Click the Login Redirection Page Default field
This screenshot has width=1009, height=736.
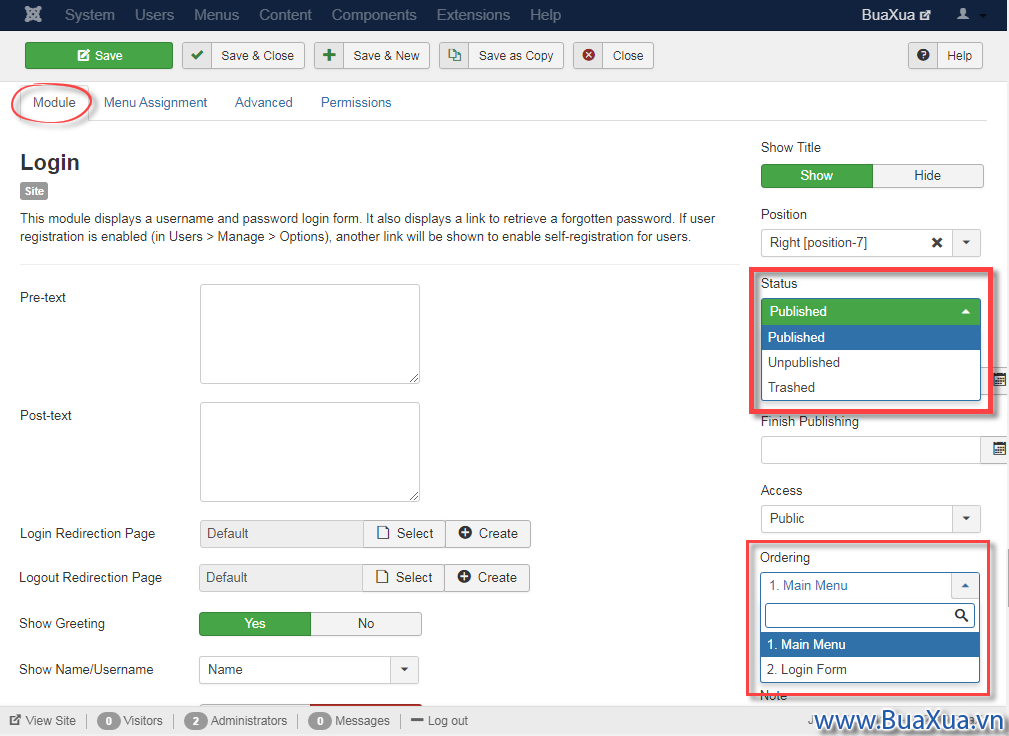[282, 533]
